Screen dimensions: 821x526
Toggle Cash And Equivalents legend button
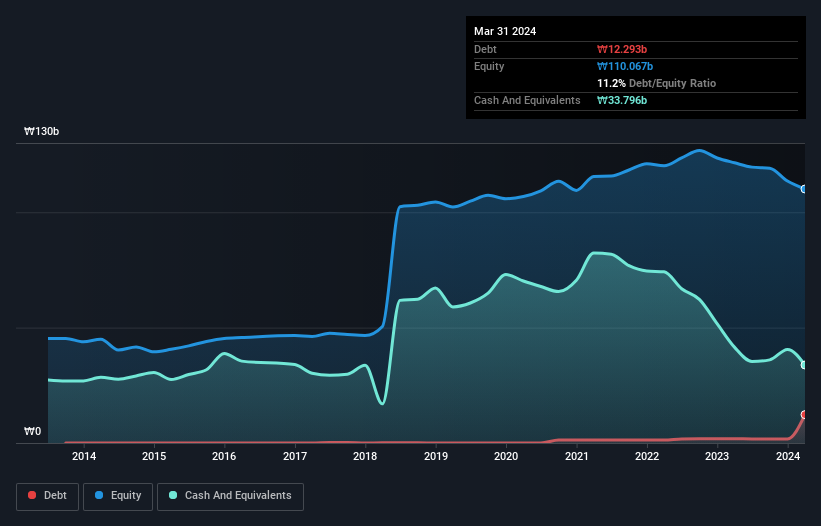click(x=230, y=496)
